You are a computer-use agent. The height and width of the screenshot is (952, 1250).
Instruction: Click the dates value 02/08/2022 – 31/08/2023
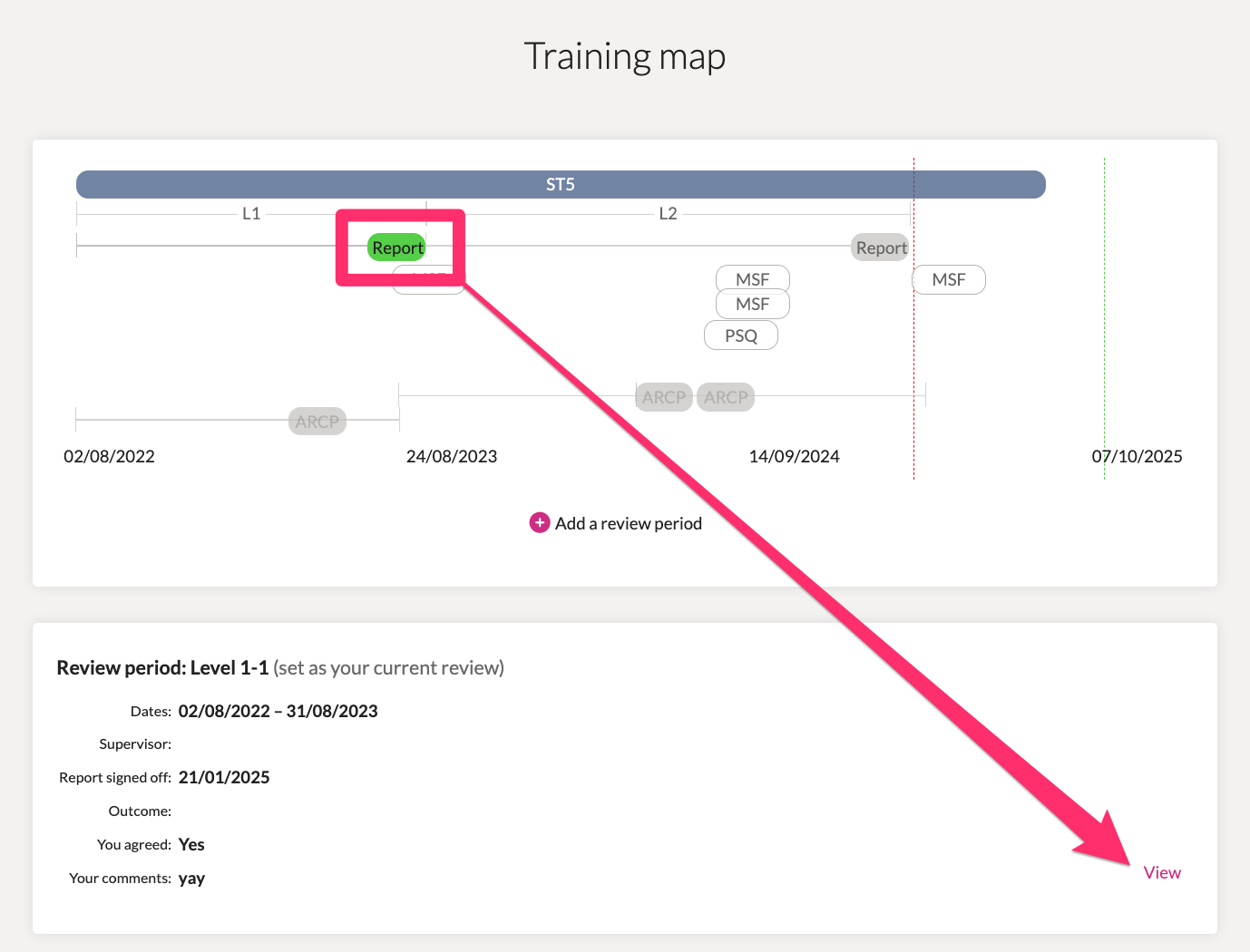(x=278, y=712)
